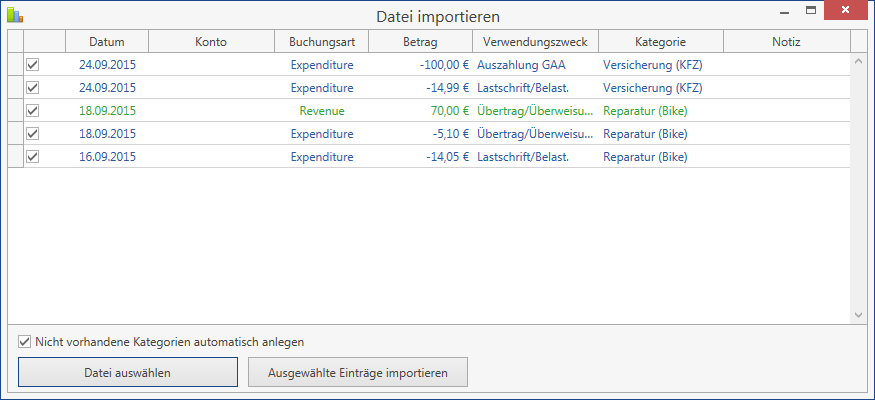875x400 pixels.
Task: Click Ausgewählte Einträge importieren button
Action: click(x=357, y=373)
